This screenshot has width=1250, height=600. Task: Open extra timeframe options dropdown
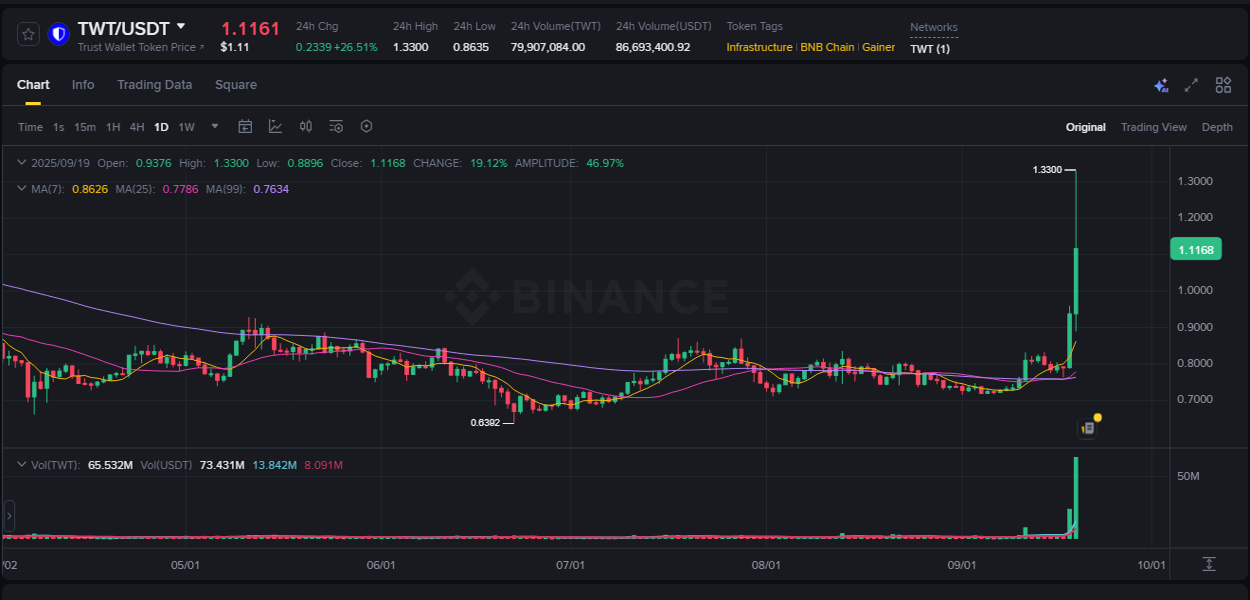coord(214,126)
